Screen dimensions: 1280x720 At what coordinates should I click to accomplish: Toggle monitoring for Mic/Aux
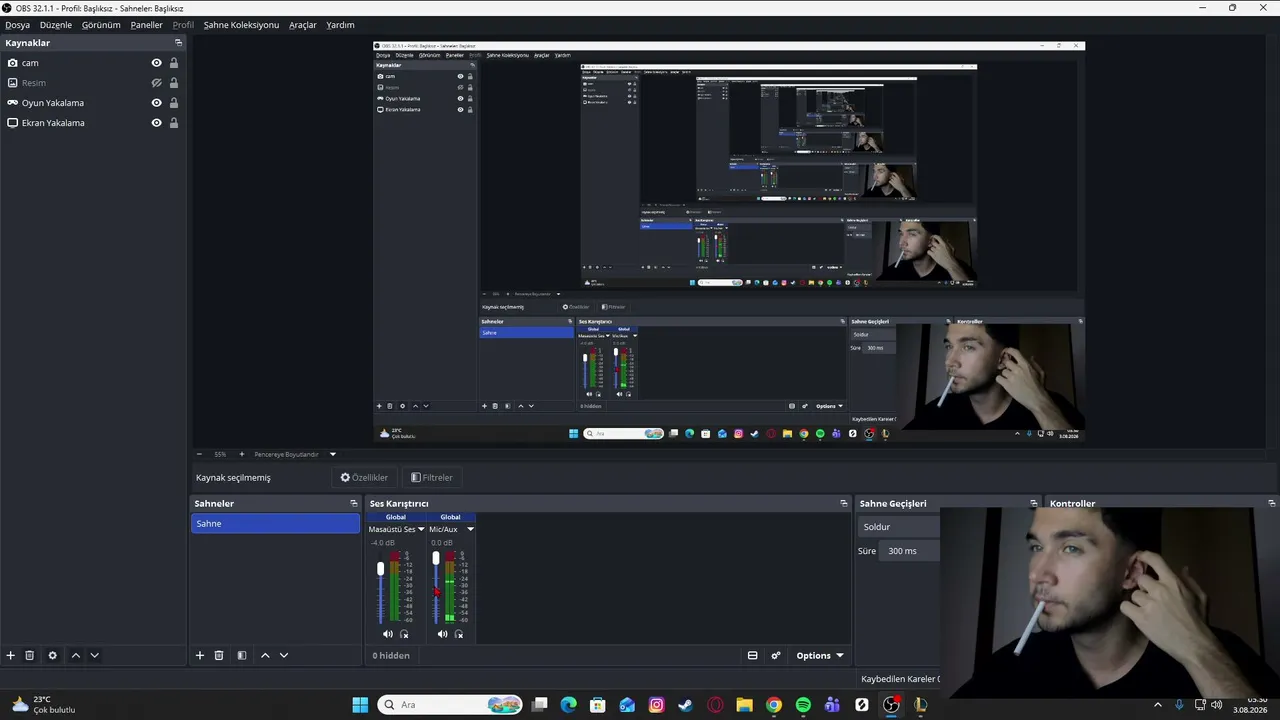click(459, 634)
